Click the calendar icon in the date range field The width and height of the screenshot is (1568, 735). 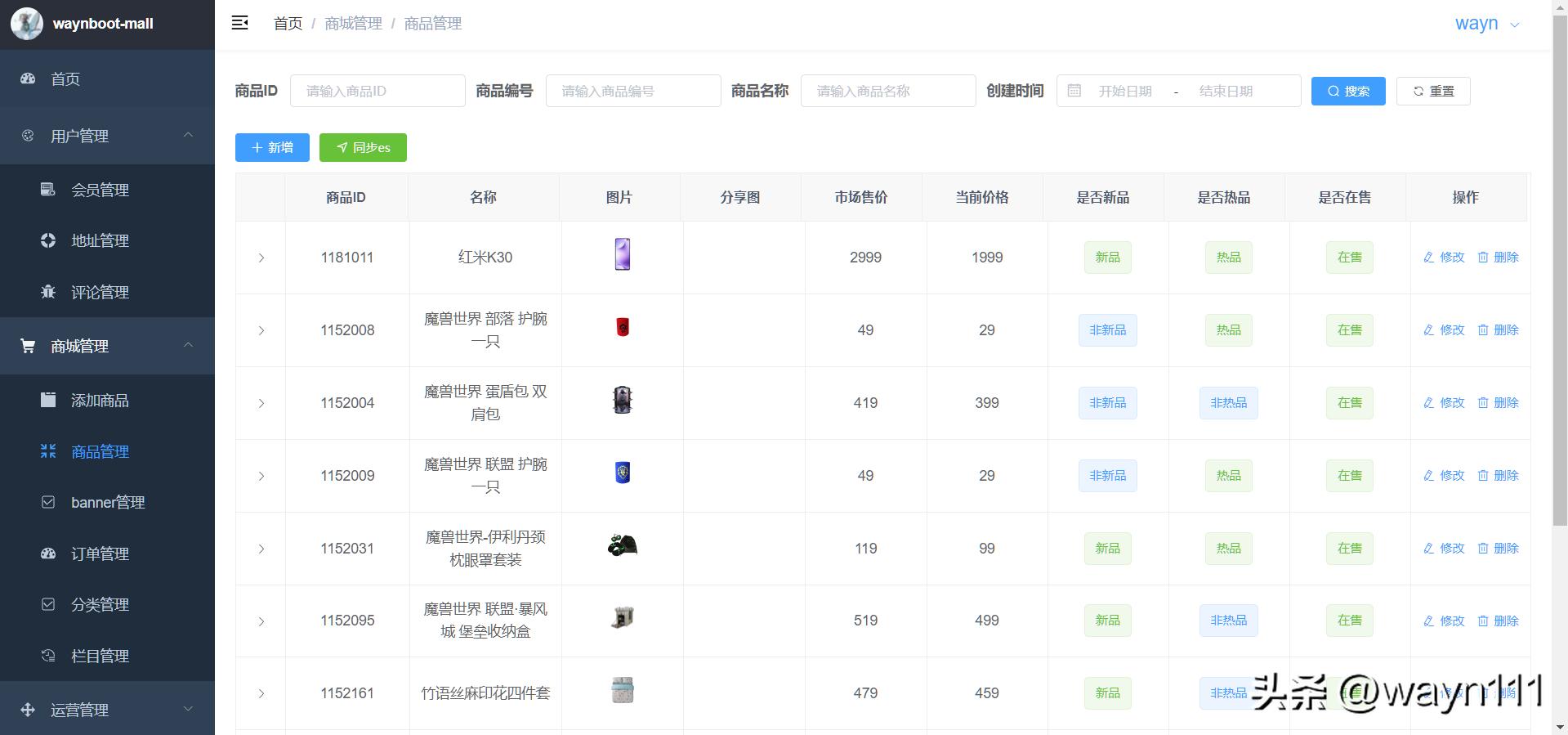1074,91
